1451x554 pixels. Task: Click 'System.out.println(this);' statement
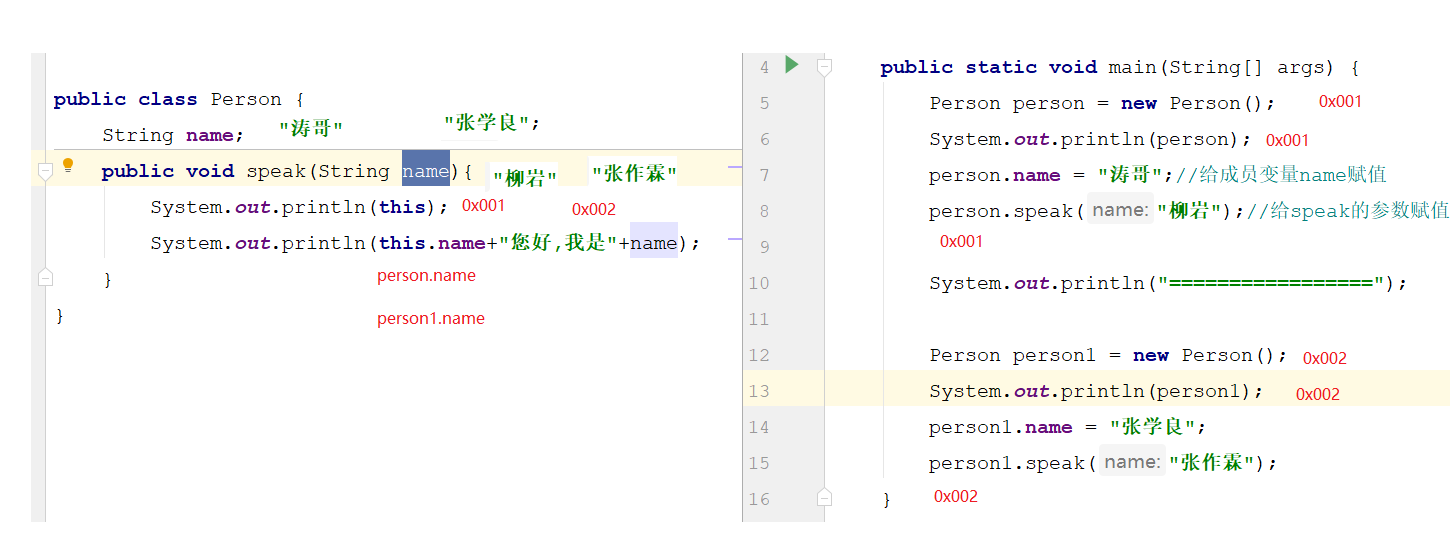point(300,207)
